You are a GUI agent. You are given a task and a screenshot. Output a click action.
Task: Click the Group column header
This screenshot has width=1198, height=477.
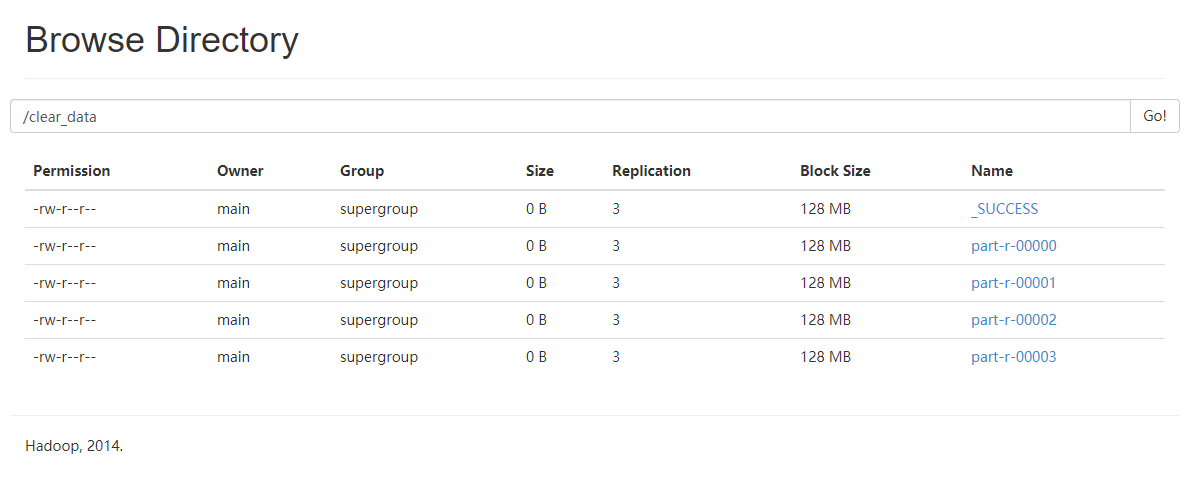pyautogui.click(x=362, y=171)
